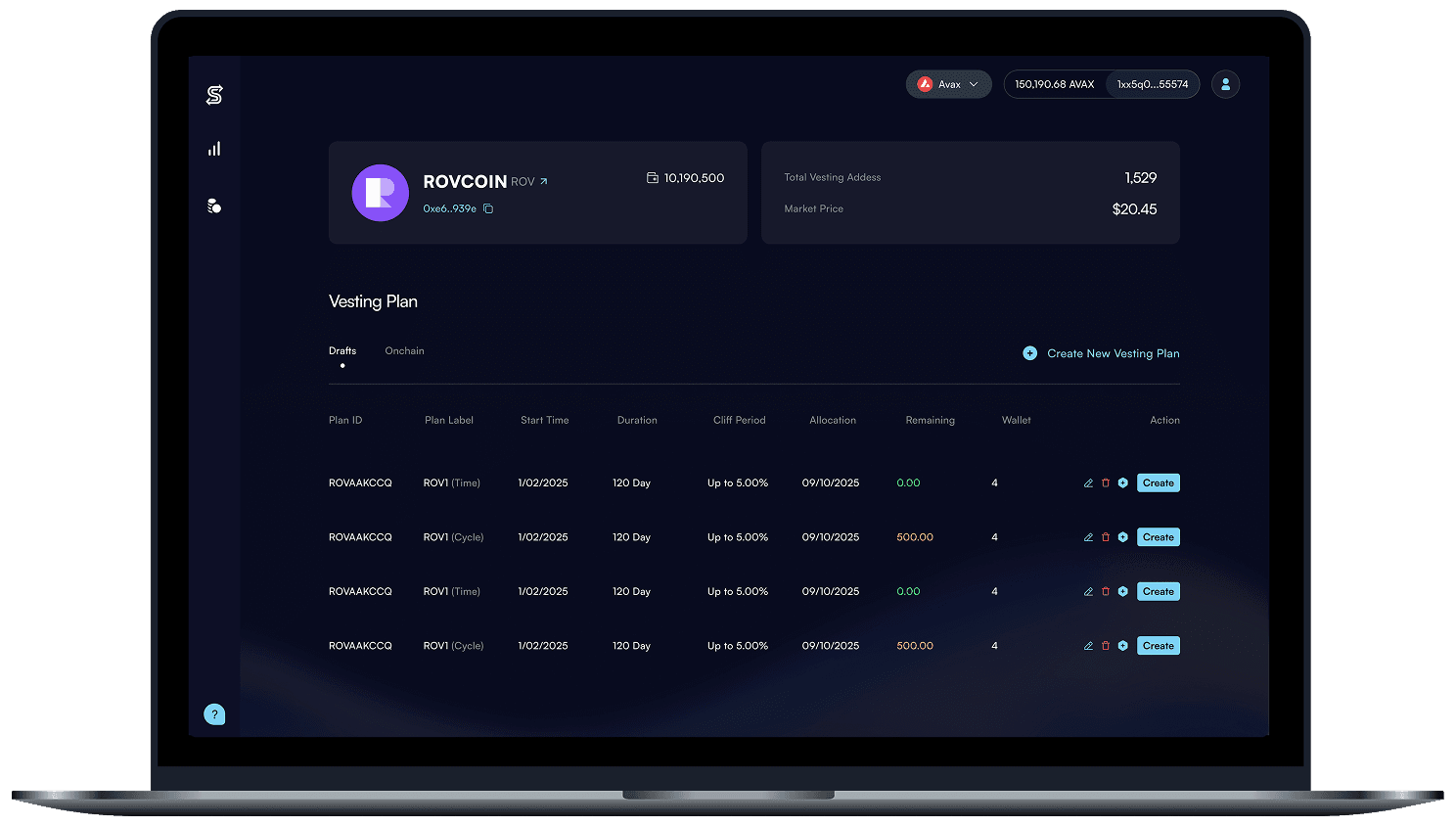
Task: Switch to the Onchain tab
Action: click(404, 350)
